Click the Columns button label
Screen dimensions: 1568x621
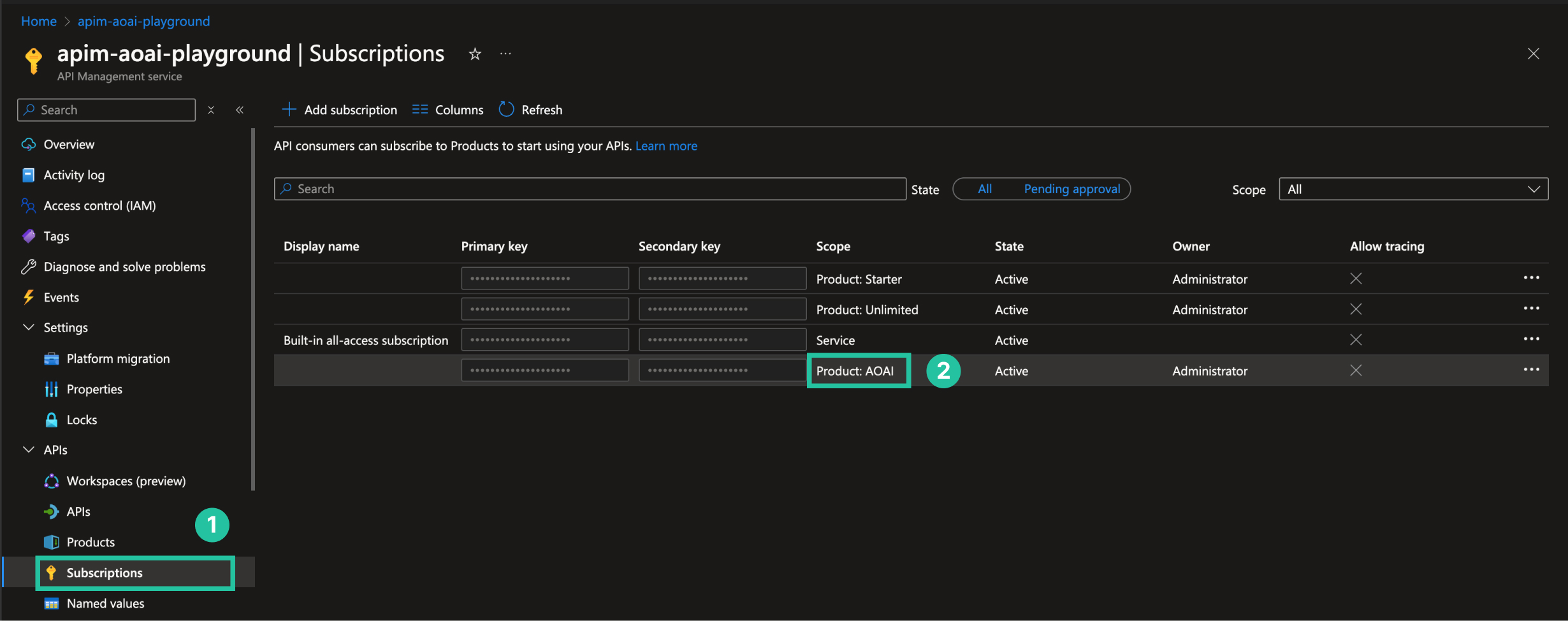coord(459,110)
